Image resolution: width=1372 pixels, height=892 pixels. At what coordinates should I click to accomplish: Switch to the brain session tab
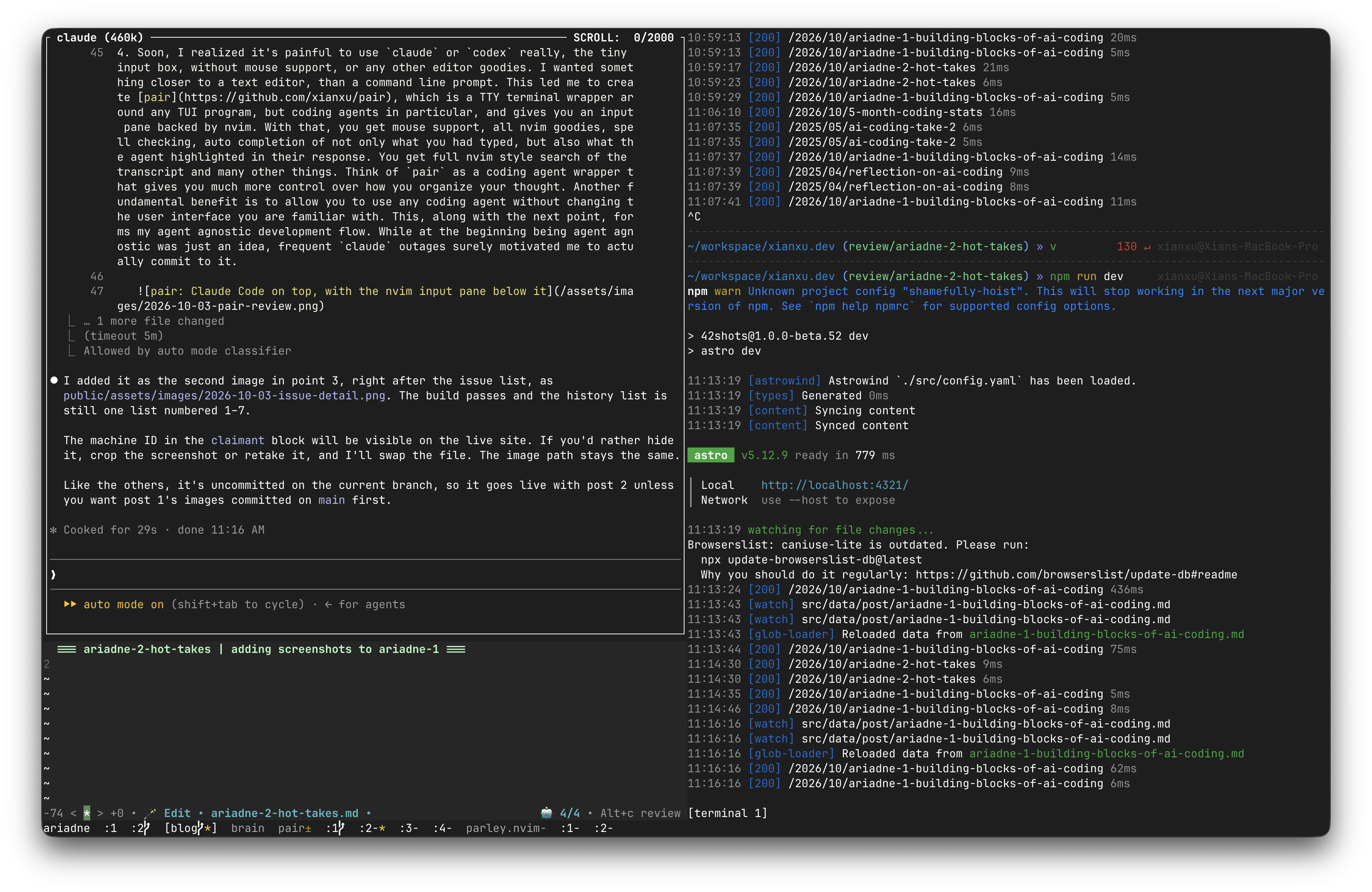248,828
